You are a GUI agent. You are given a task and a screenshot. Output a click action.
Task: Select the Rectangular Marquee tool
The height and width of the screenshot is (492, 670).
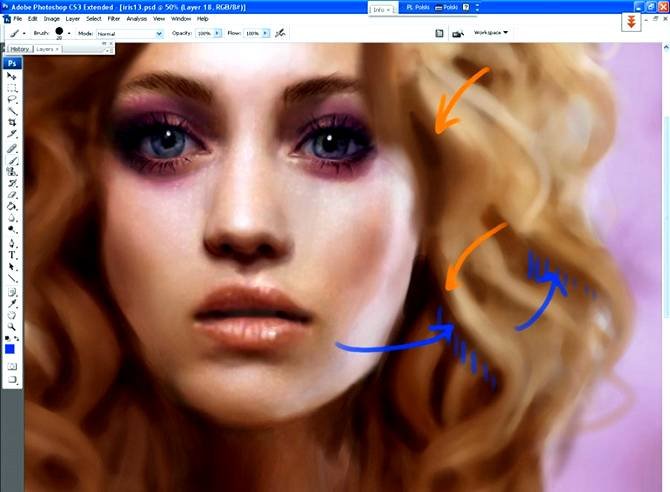tap(11, 88)
